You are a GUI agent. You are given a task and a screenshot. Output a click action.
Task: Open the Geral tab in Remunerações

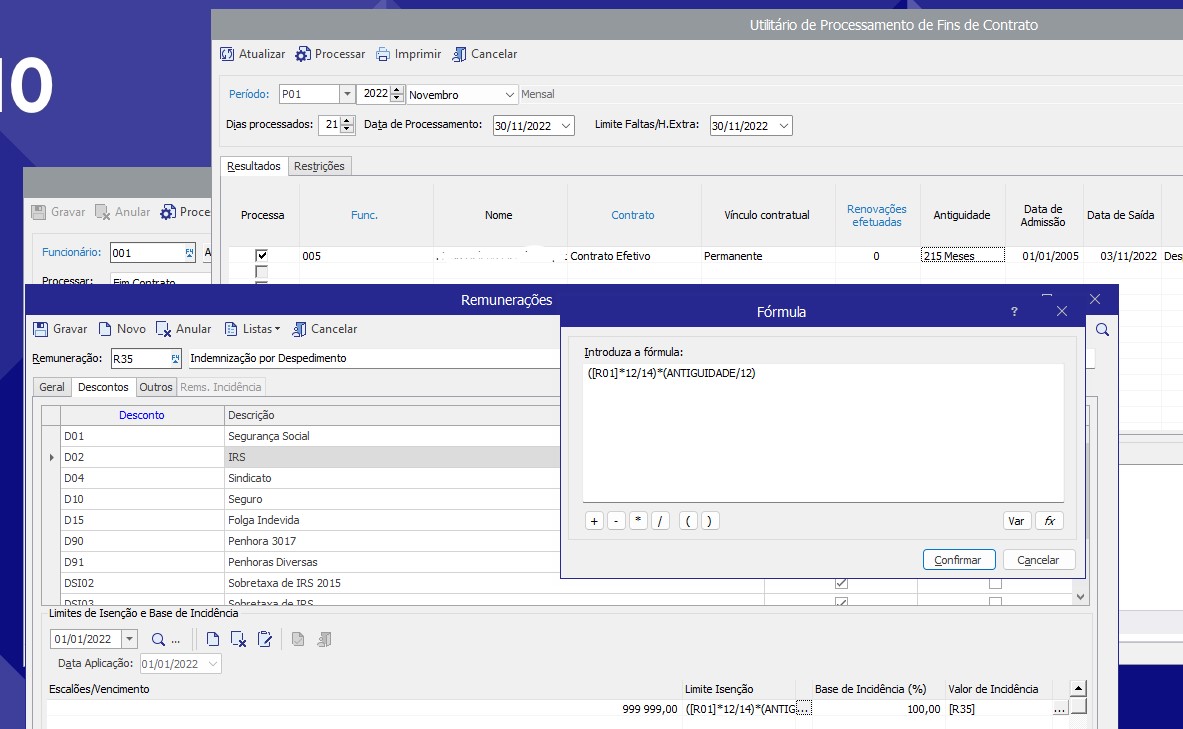pos(52,387)
